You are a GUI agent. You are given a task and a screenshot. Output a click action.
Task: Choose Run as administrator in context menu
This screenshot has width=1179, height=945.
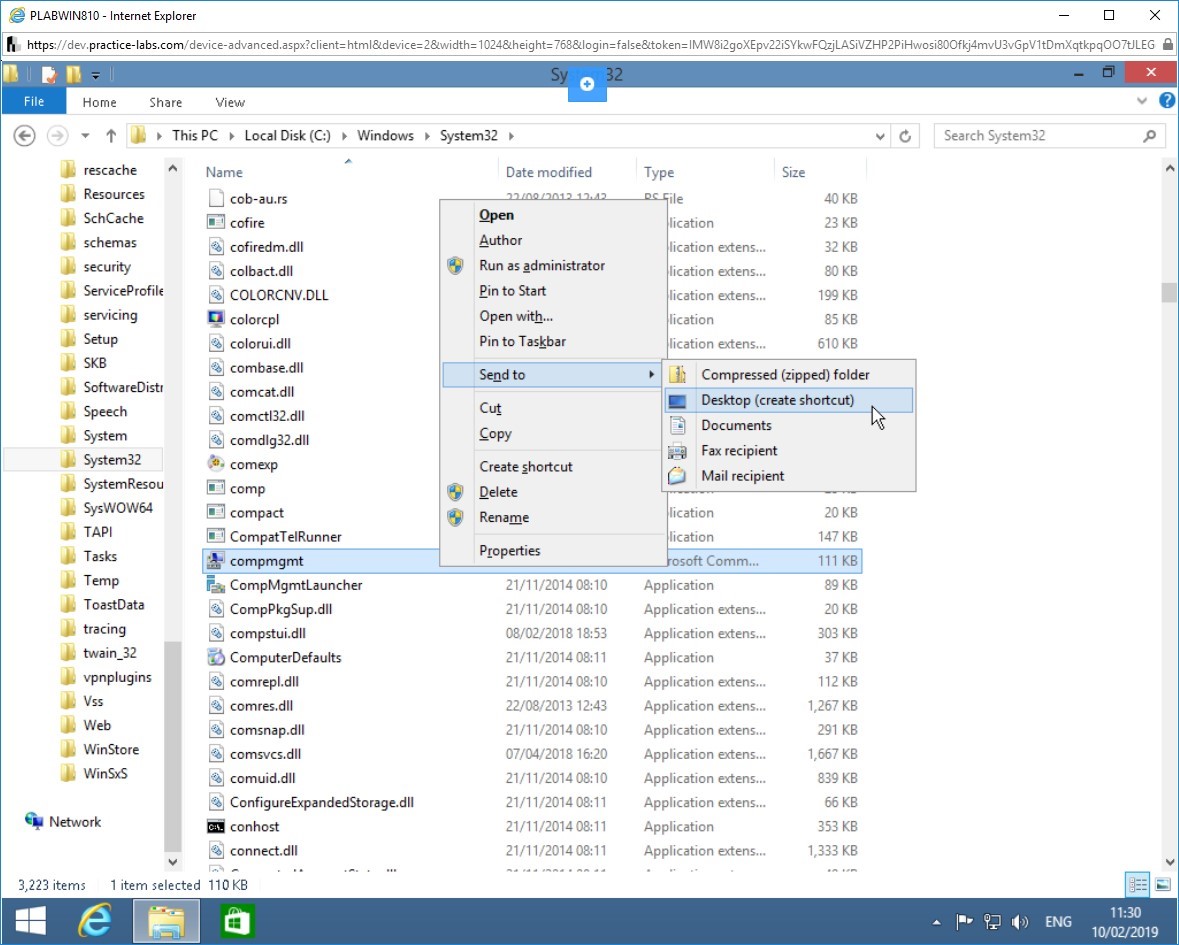pos(553,265)
